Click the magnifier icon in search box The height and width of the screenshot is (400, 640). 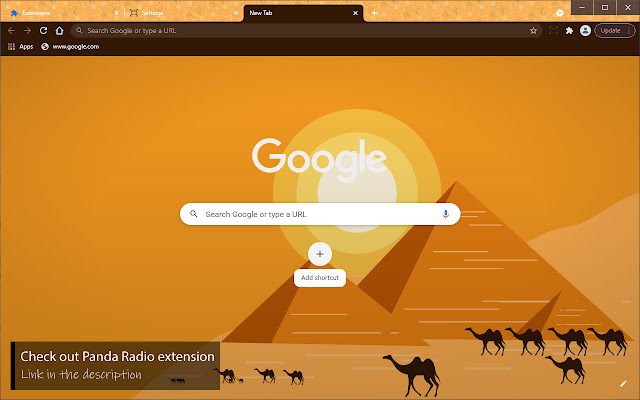point(194,214)
